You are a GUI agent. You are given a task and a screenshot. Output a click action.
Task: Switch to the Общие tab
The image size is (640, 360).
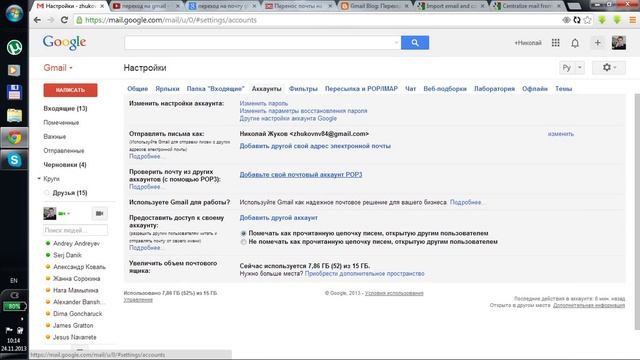138,89
